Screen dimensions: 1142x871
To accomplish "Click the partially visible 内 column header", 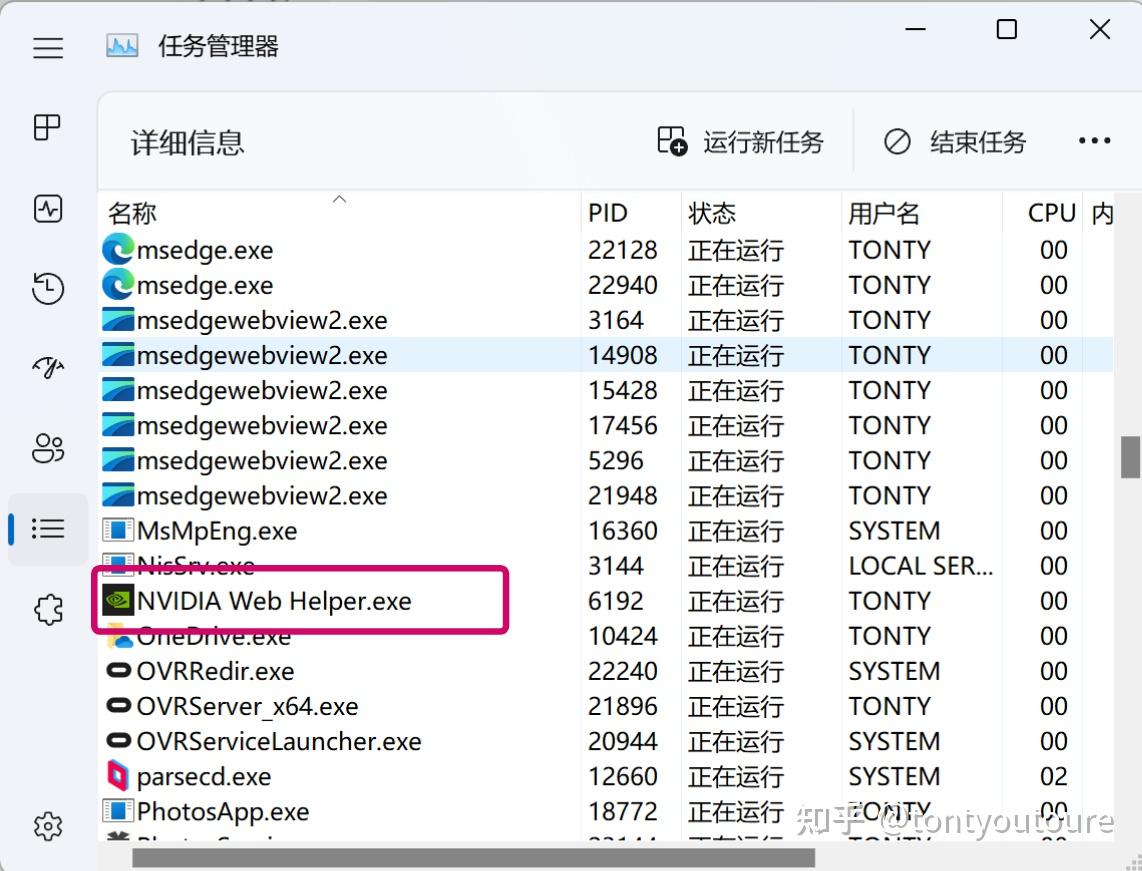I will [x=1101, y=213].
